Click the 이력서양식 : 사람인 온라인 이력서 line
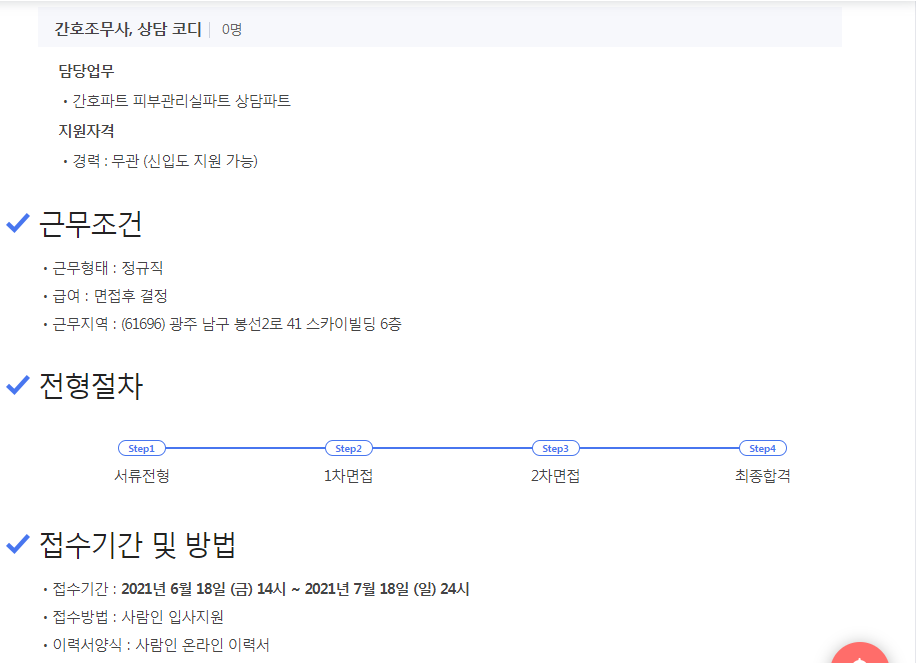 (x=161, y=645)
